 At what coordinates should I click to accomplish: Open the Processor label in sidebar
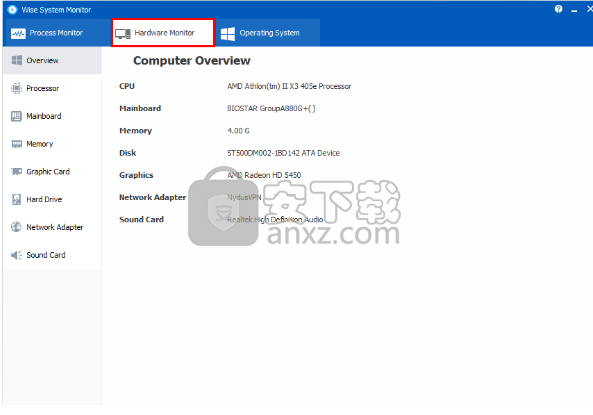pos(43,88)
